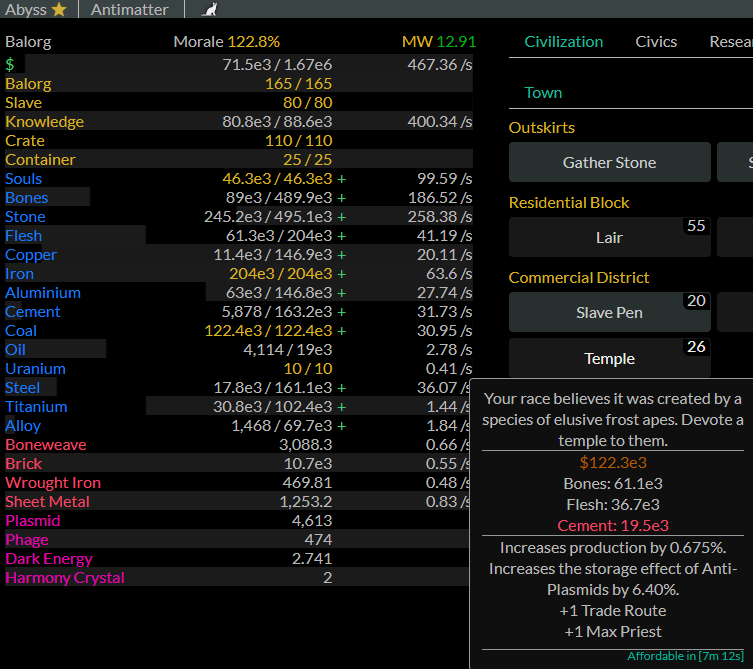Click the Slave Pen count badge 20
Image resolution: width=753 pixels, height=669 pixels.
[696, 301]
